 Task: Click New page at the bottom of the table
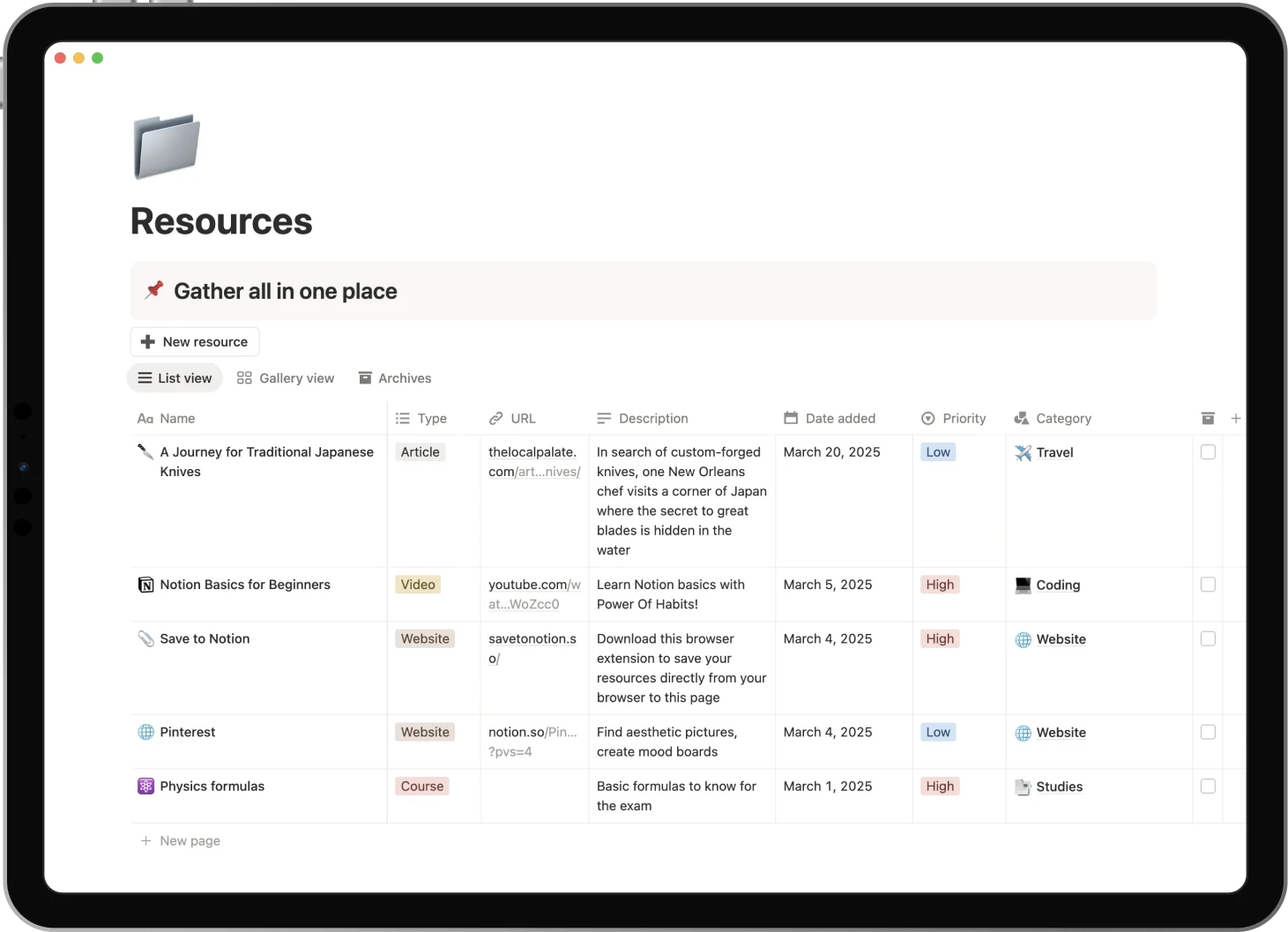180,840
